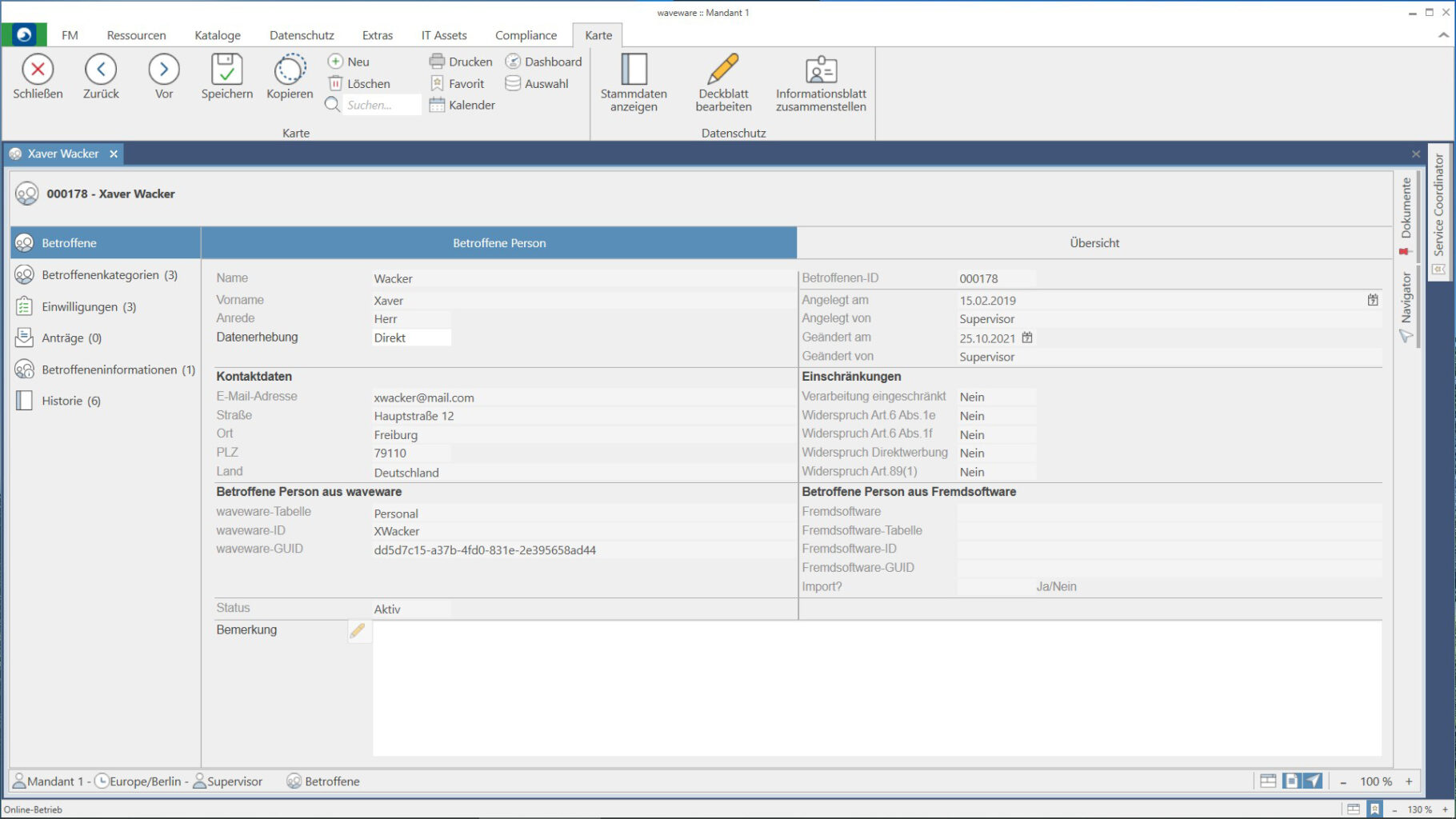
Task: Switch to the Übersicht tab
Action: [x=1094, y=243]
